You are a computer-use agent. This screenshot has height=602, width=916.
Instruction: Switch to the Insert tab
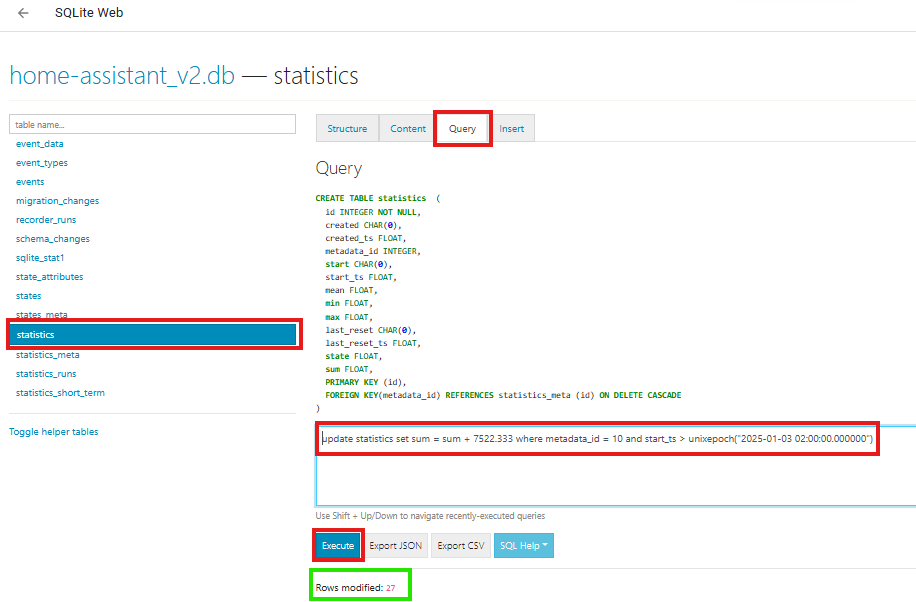(x=511, y=129)
